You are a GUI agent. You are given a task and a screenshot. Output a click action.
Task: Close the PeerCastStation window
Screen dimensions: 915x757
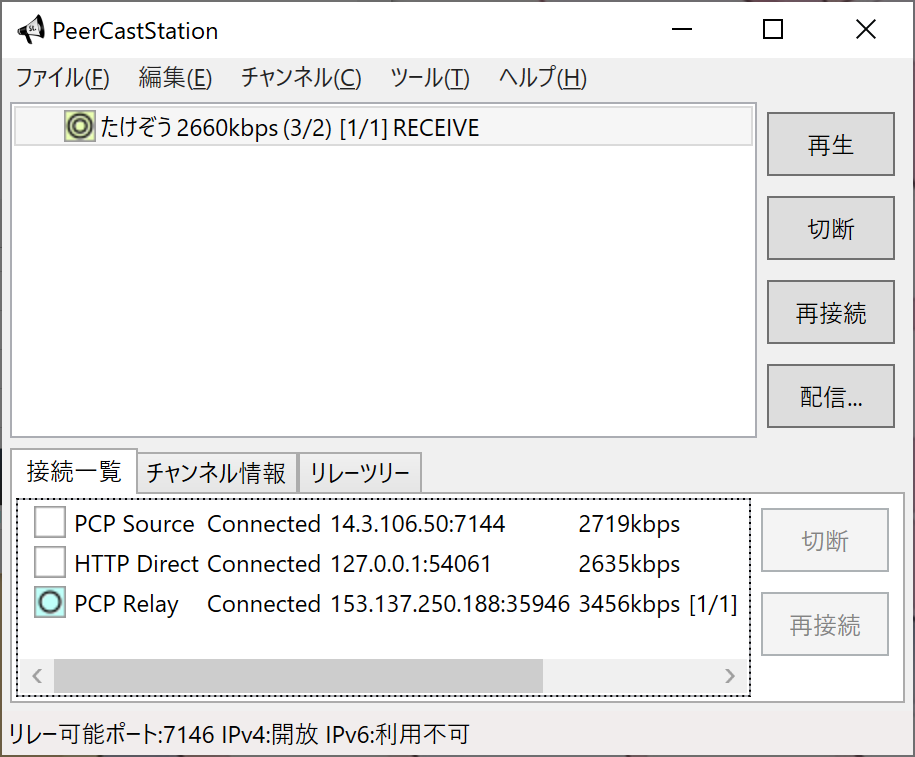865,29
